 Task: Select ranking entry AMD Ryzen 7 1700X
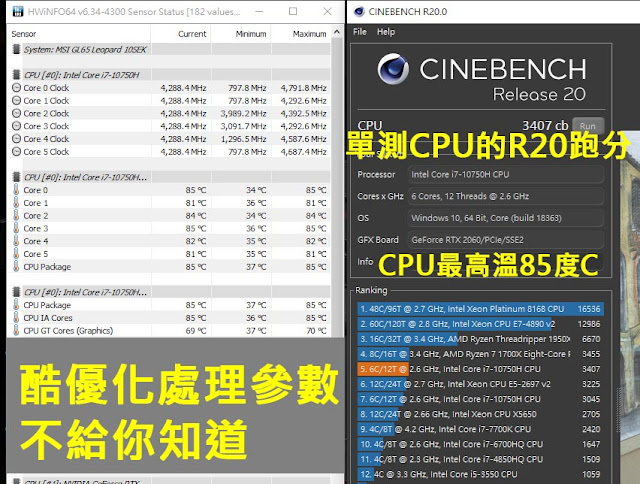point(480,354)
